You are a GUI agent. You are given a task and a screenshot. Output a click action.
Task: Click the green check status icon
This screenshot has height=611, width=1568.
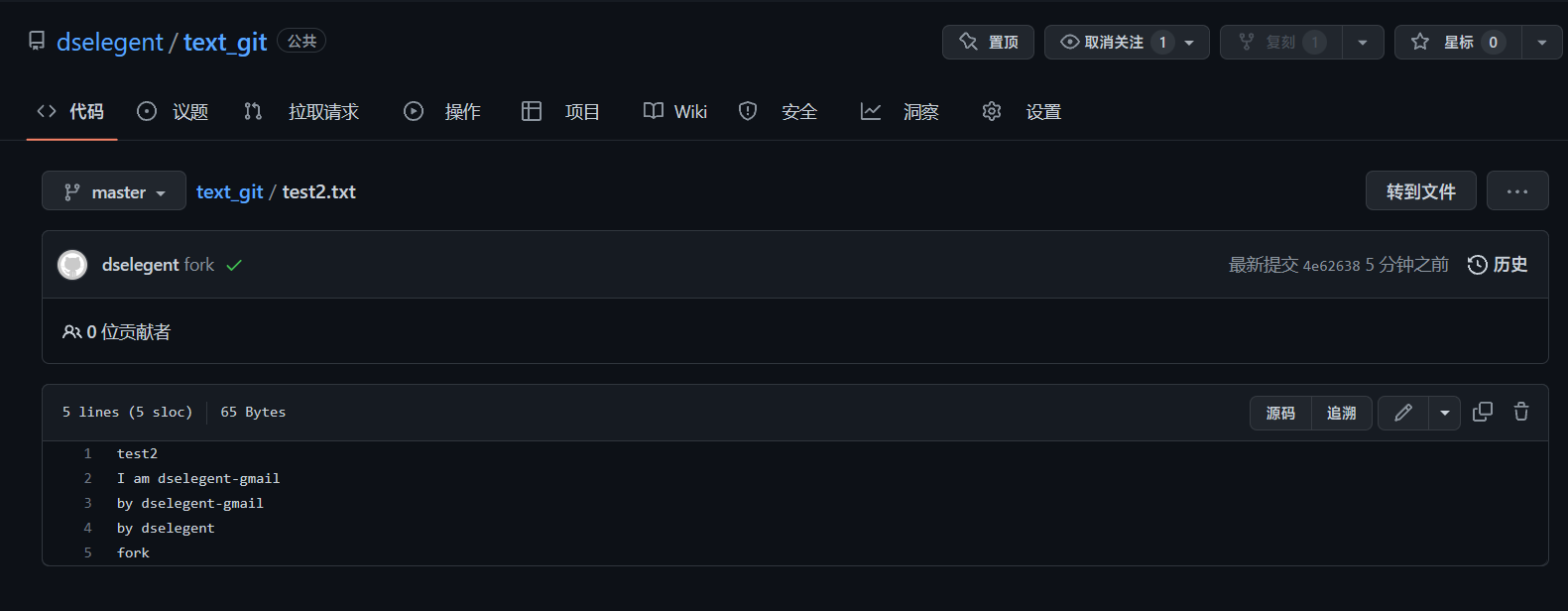[x=234, y=265]
